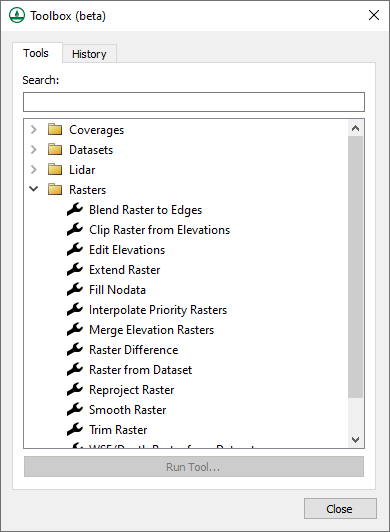Image resolution: width=390 pixels, height=532 pixels.
Task: Switch to the History tab
Action: (x=89, y=54)
